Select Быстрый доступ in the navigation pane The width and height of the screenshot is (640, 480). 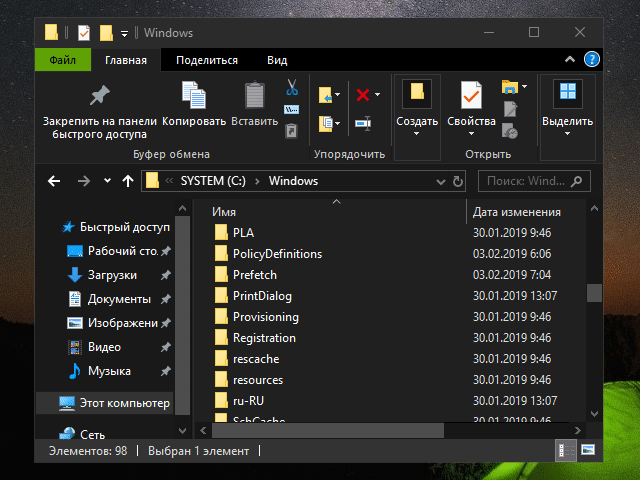click(x=116, y=227)
